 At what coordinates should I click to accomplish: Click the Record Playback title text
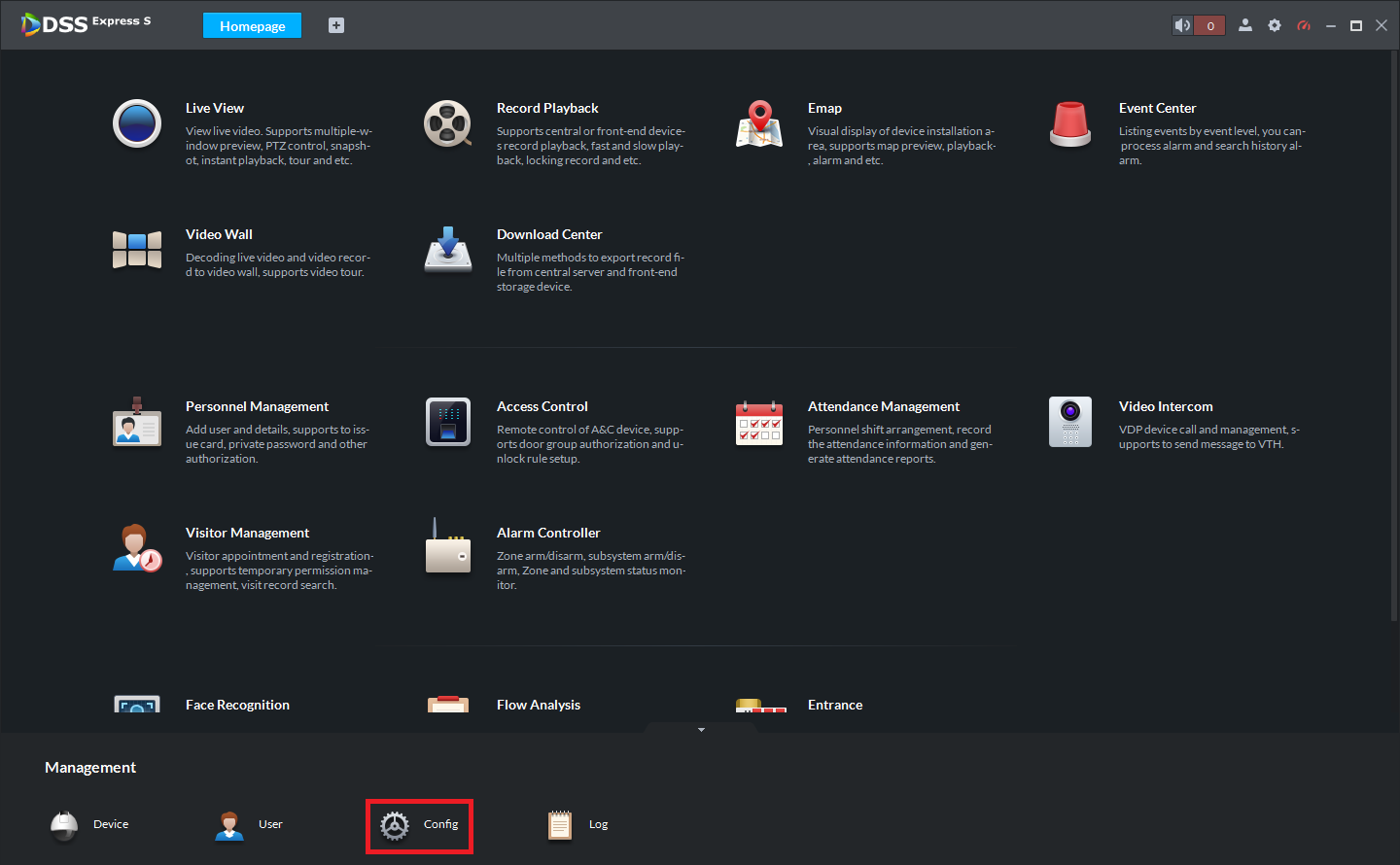(x=547, y=108)
